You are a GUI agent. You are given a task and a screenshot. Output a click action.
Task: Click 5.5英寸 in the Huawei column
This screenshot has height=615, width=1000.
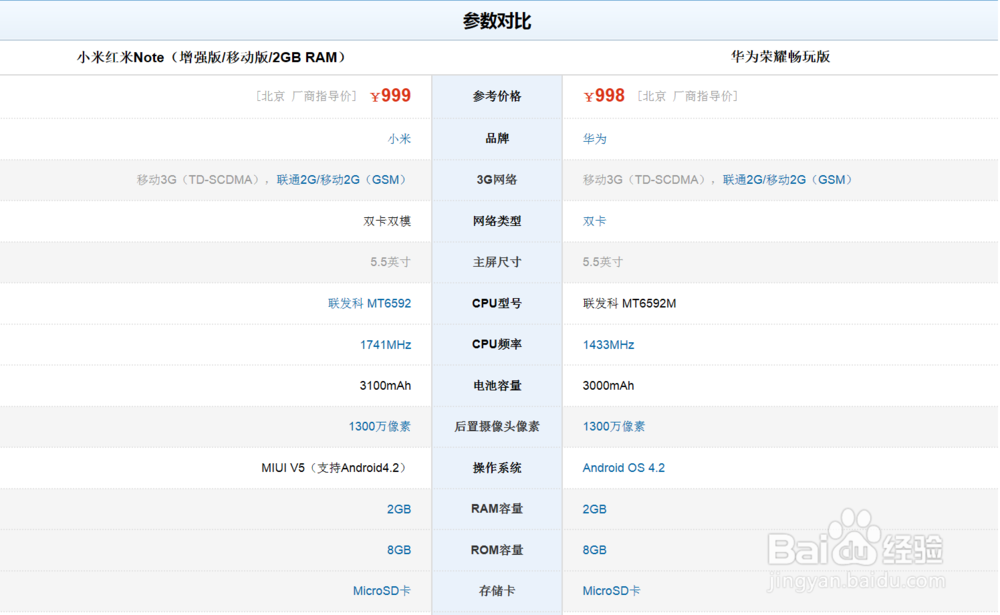click(603, 262)
